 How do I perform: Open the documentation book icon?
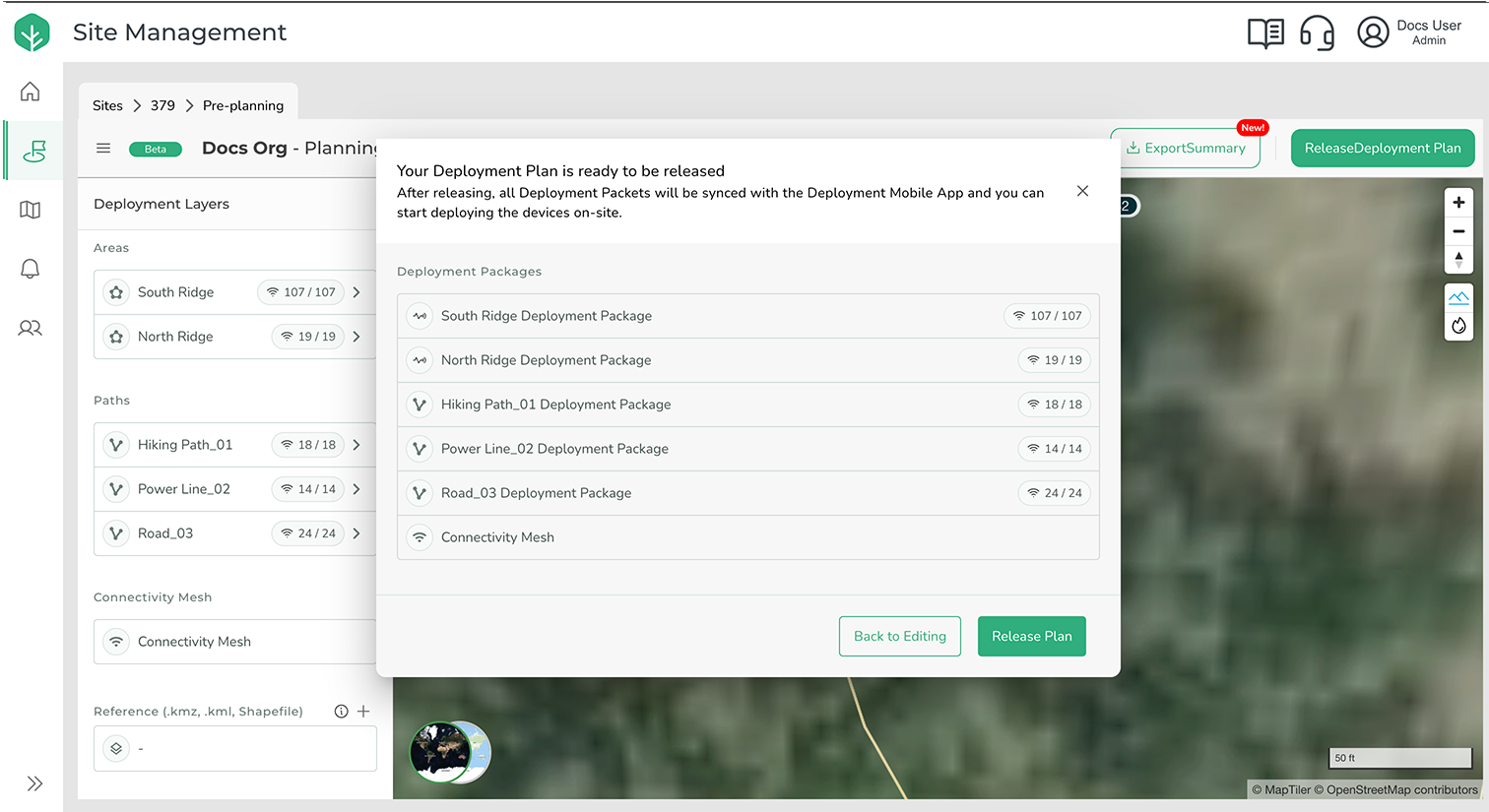click(1265, 32)
